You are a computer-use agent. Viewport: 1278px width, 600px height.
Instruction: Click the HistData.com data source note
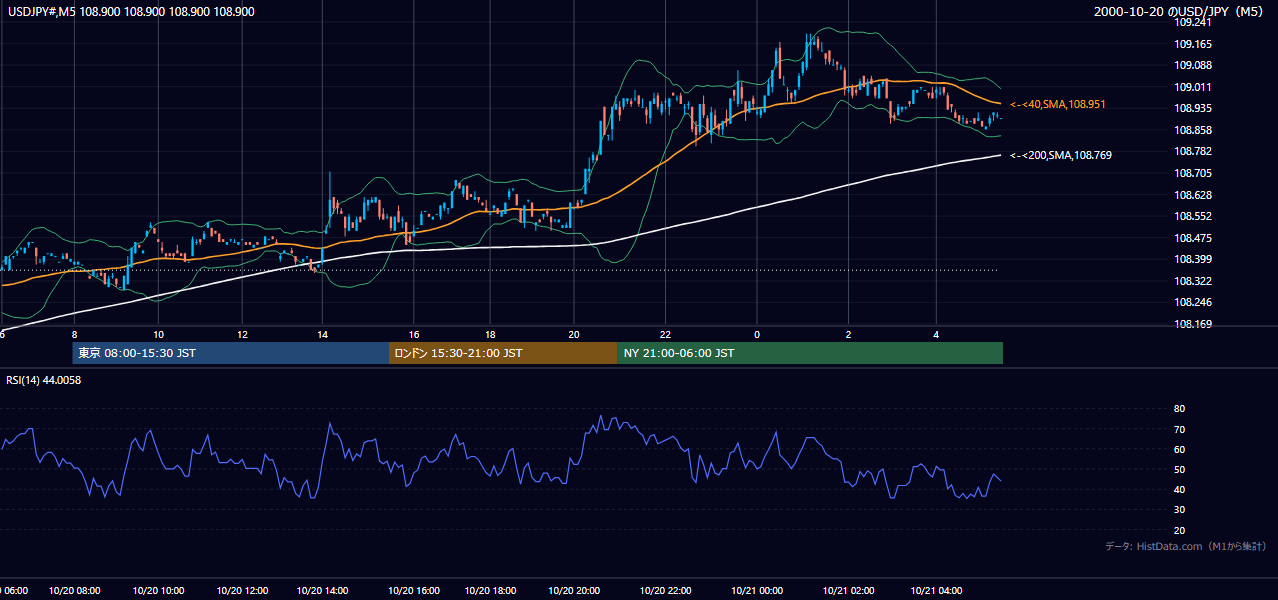pos(1186,546)
